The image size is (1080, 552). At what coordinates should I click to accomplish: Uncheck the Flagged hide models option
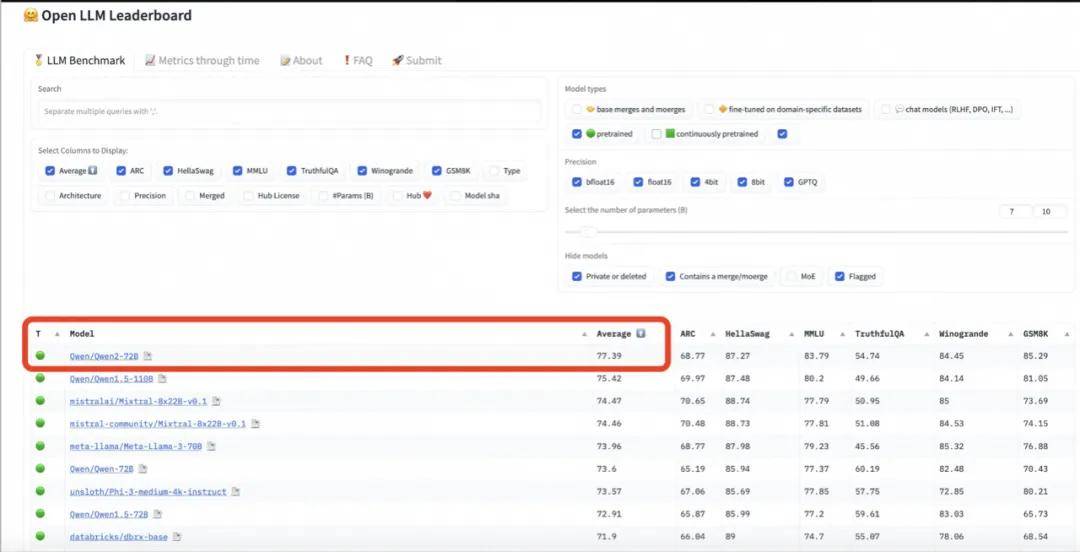pyautogui.click(x=840, y=276)
